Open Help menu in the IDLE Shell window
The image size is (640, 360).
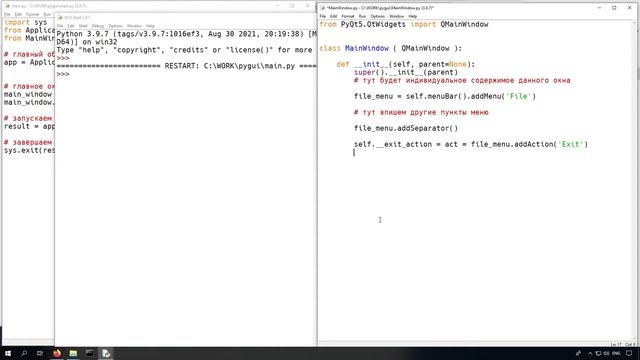[x=150, y=26]
